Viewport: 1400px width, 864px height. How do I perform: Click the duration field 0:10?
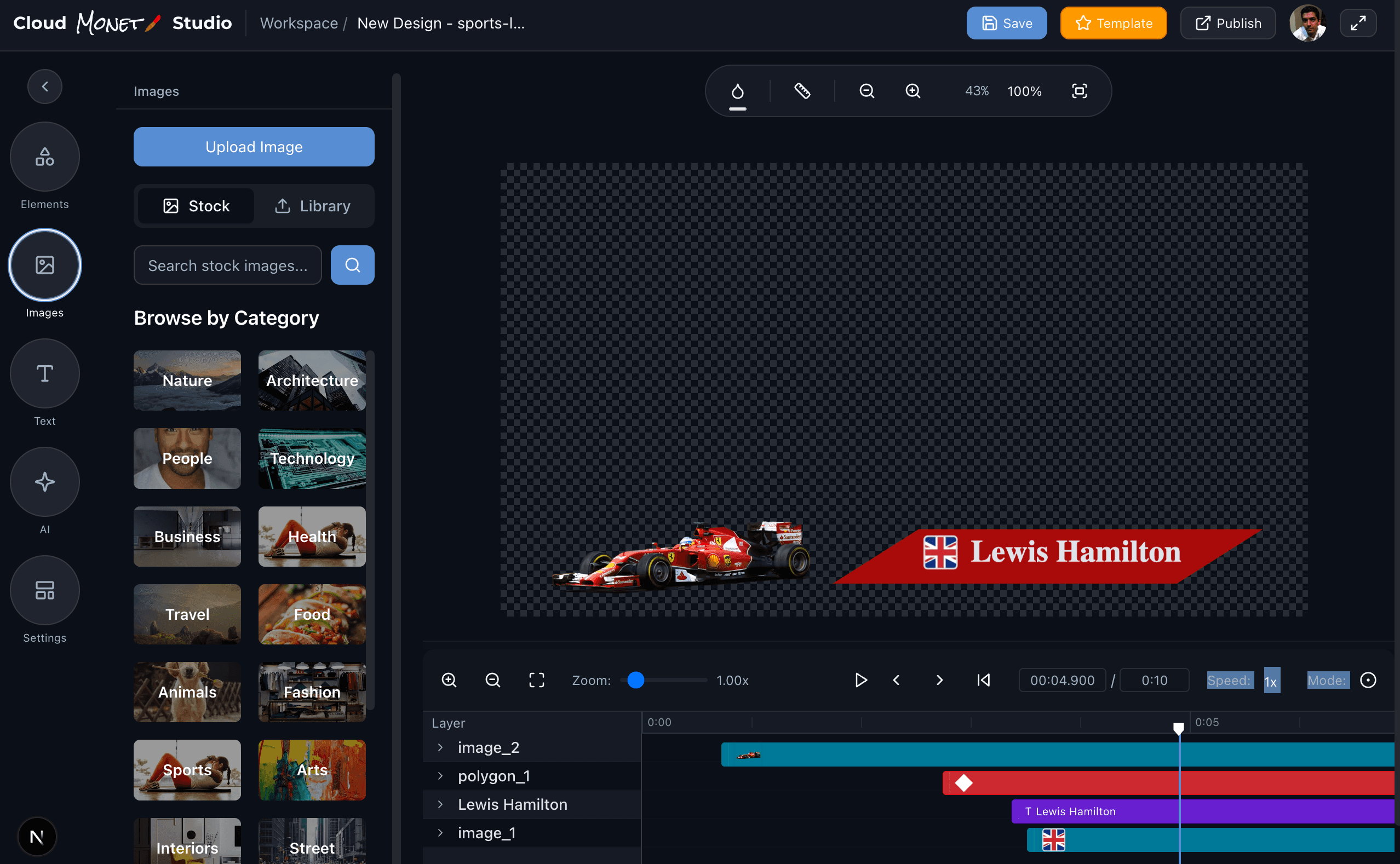point(1154,680)
